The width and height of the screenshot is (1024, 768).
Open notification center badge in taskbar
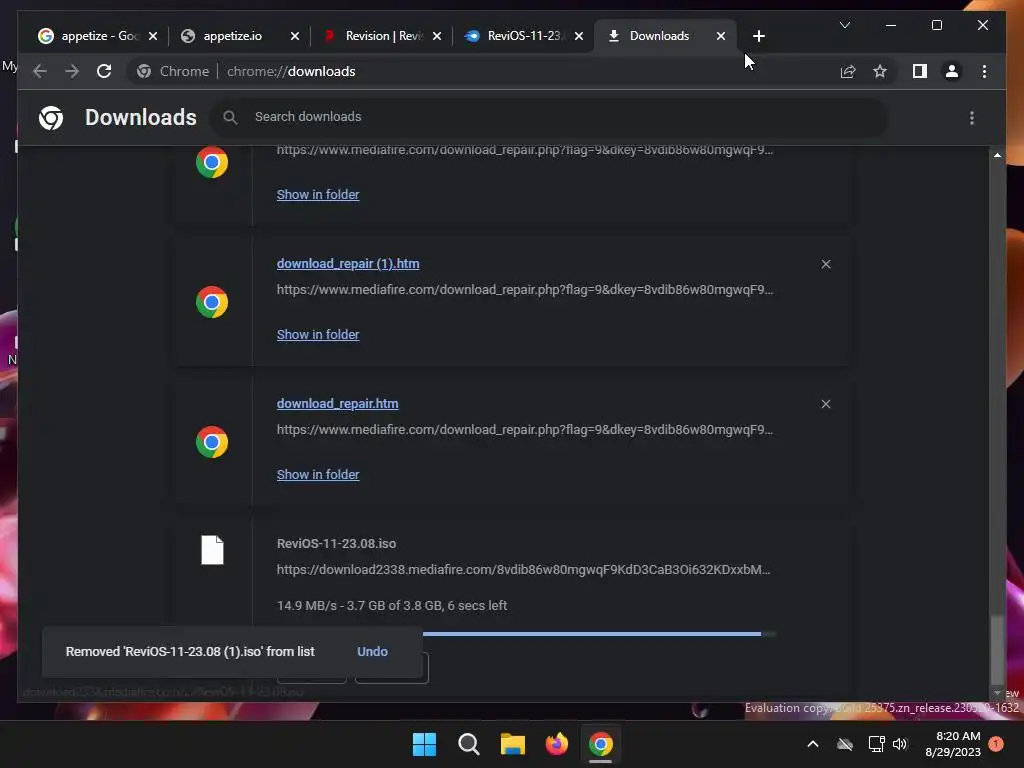pyautogui.click(x=996, y=744)
